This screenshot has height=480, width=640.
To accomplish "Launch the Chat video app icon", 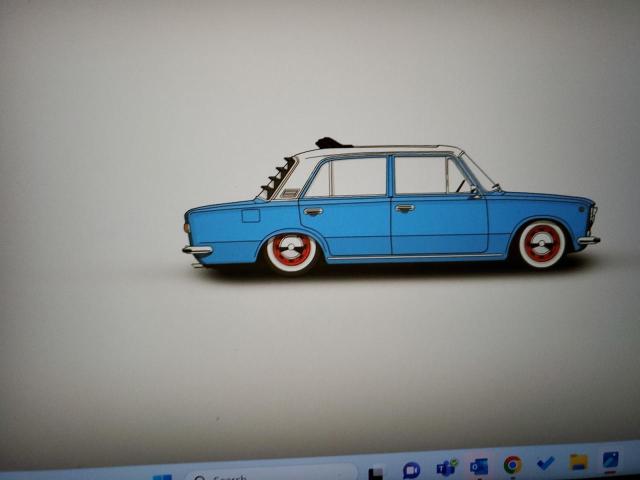I will (411, 470).
